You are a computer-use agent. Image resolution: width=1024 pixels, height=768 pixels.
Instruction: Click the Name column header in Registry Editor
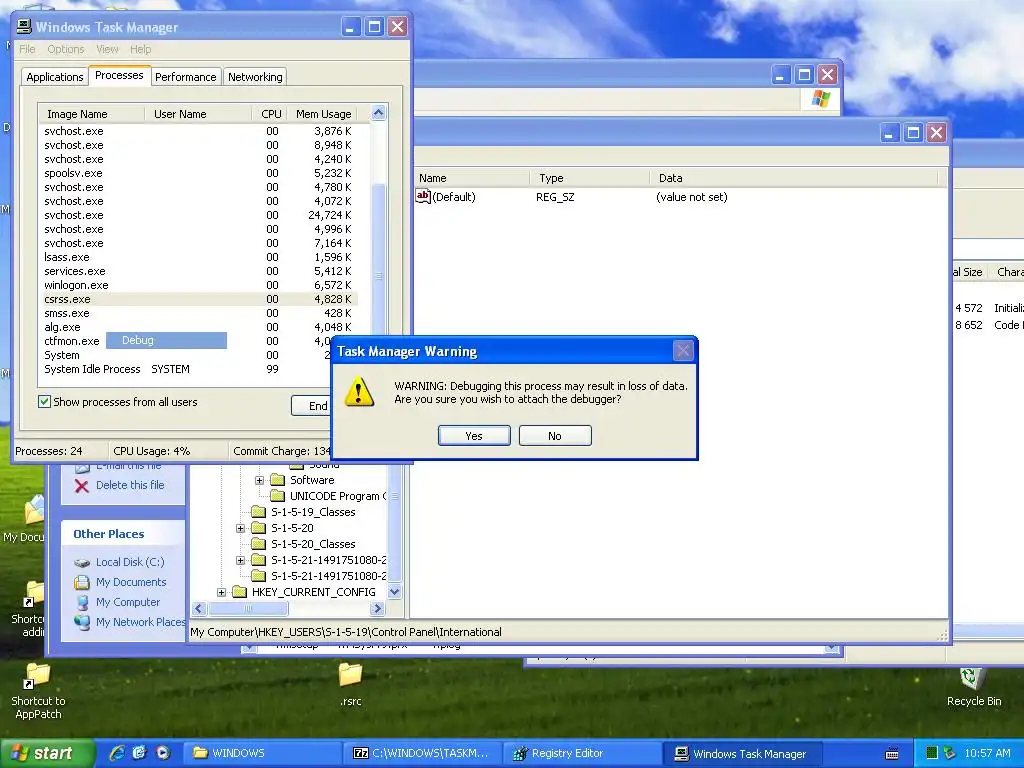(x=472, y=178)
